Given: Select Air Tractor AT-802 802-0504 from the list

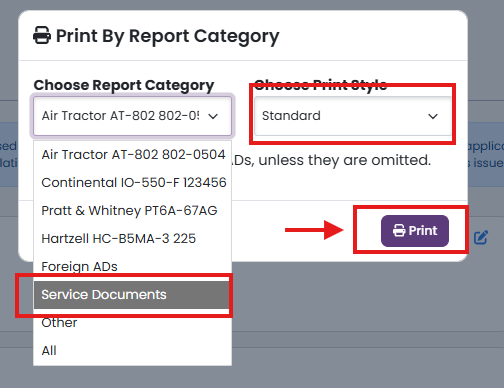Looking at the screenshot, I should click(133, 155).
